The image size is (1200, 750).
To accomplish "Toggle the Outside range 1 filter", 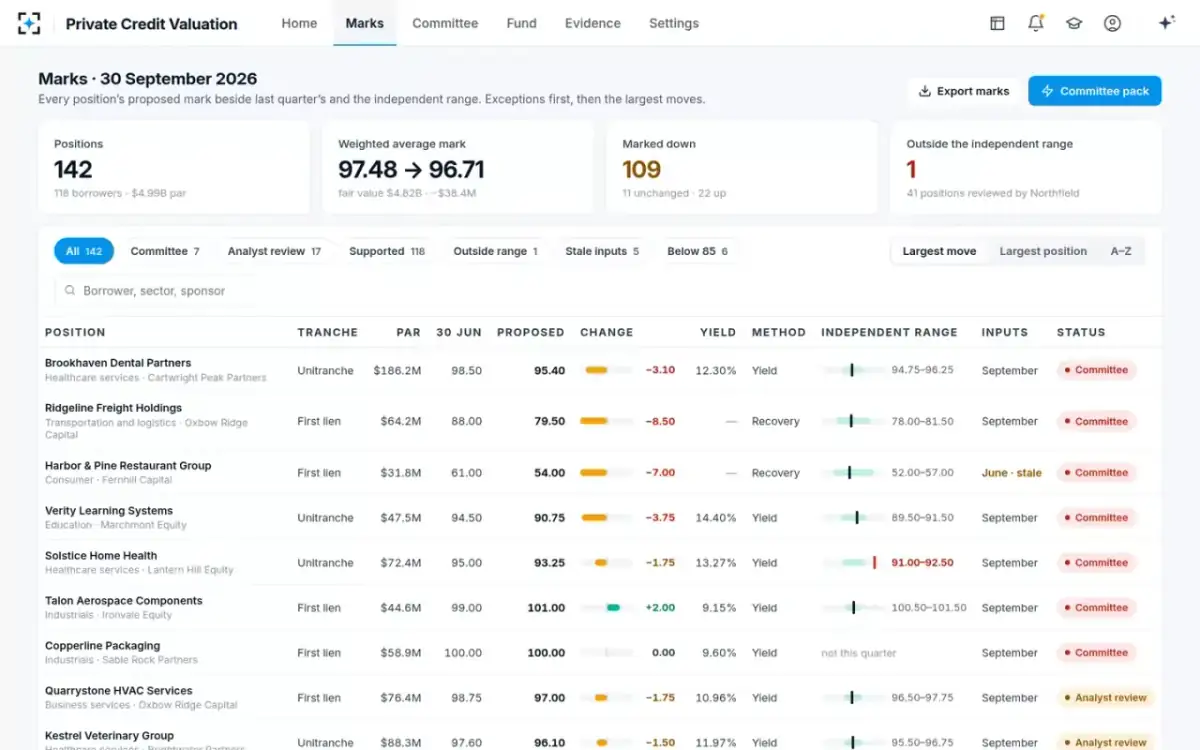I will point(495,251).
